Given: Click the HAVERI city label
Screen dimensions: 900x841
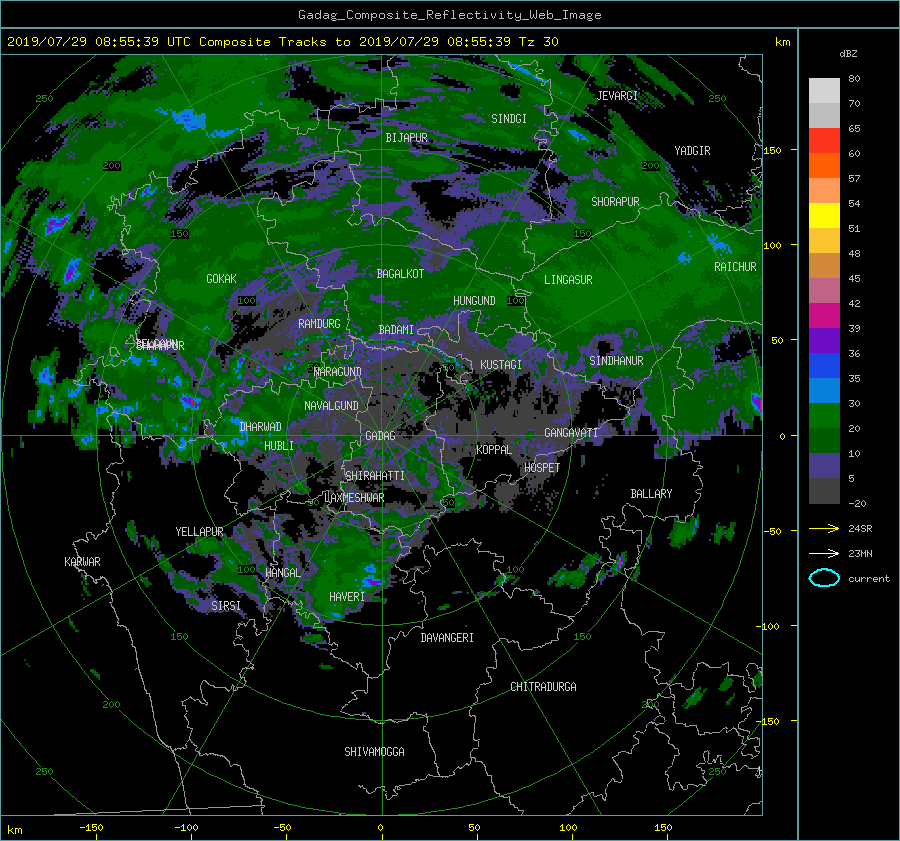Looking at the screenshot, I should point(347,597).
